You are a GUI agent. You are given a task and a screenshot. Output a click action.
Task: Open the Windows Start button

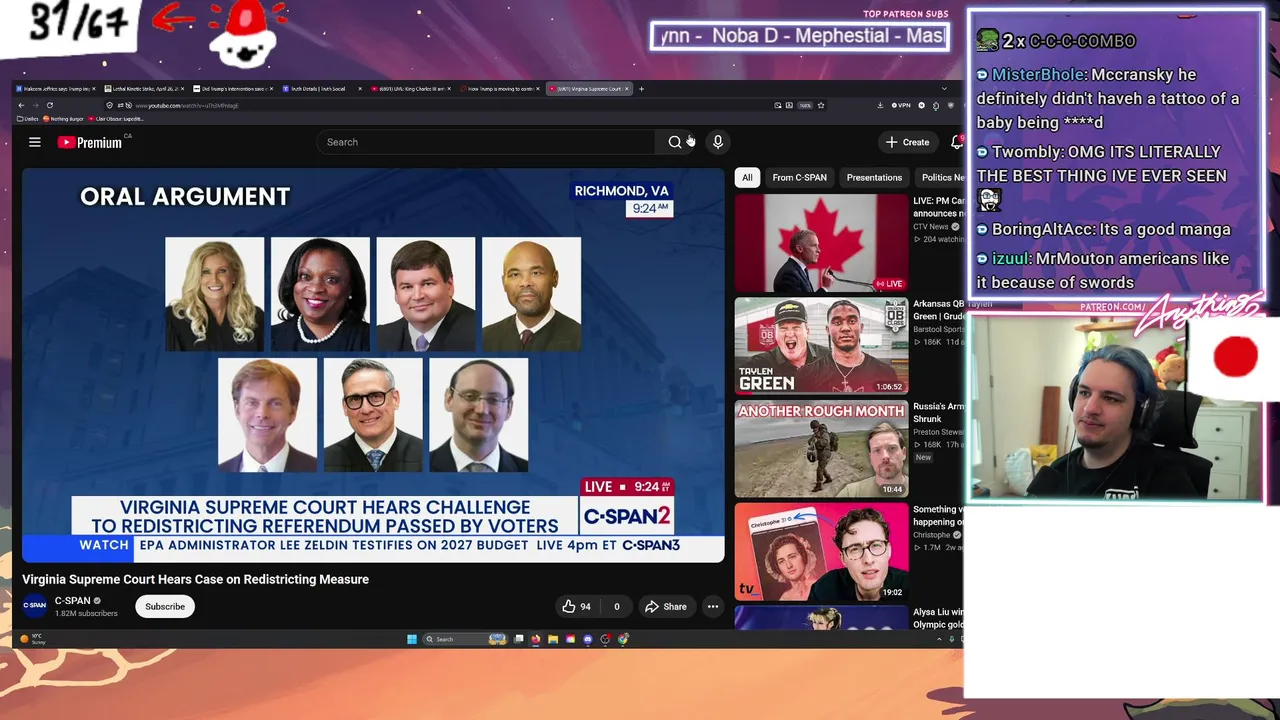click(x=412, y=639)
